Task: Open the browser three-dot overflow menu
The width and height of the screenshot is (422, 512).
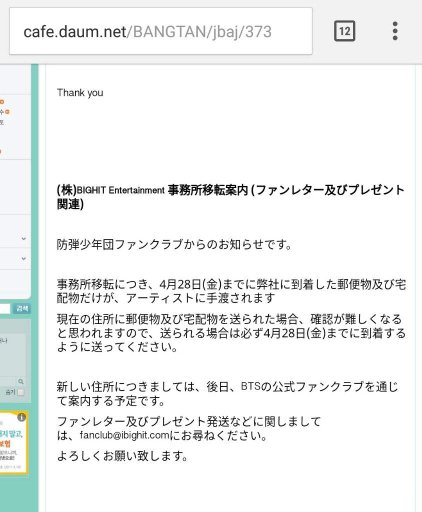Action: coord(395,31)
